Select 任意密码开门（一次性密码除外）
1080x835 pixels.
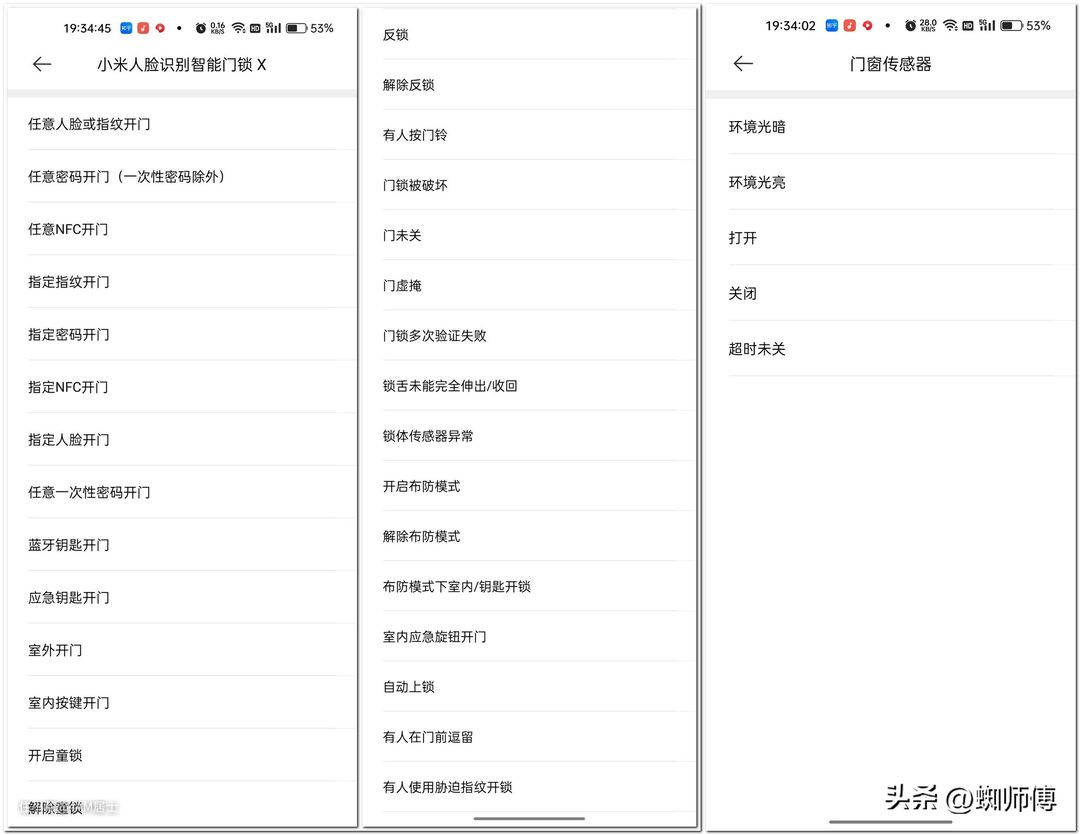(183, 176)
